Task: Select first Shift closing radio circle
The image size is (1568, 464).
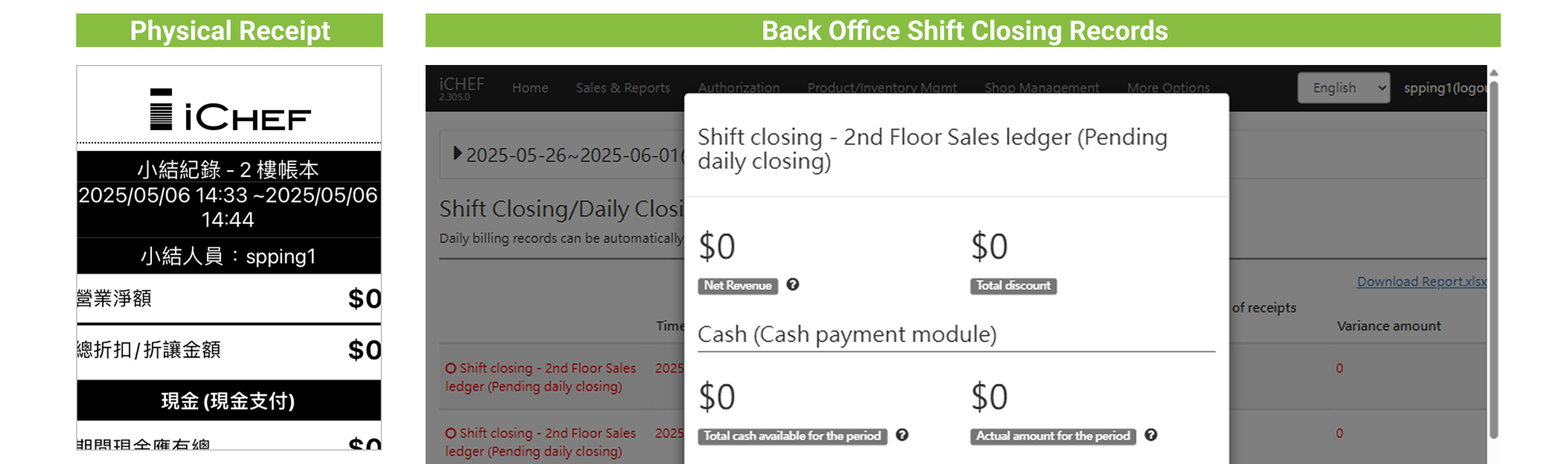Action: point(450,368)
